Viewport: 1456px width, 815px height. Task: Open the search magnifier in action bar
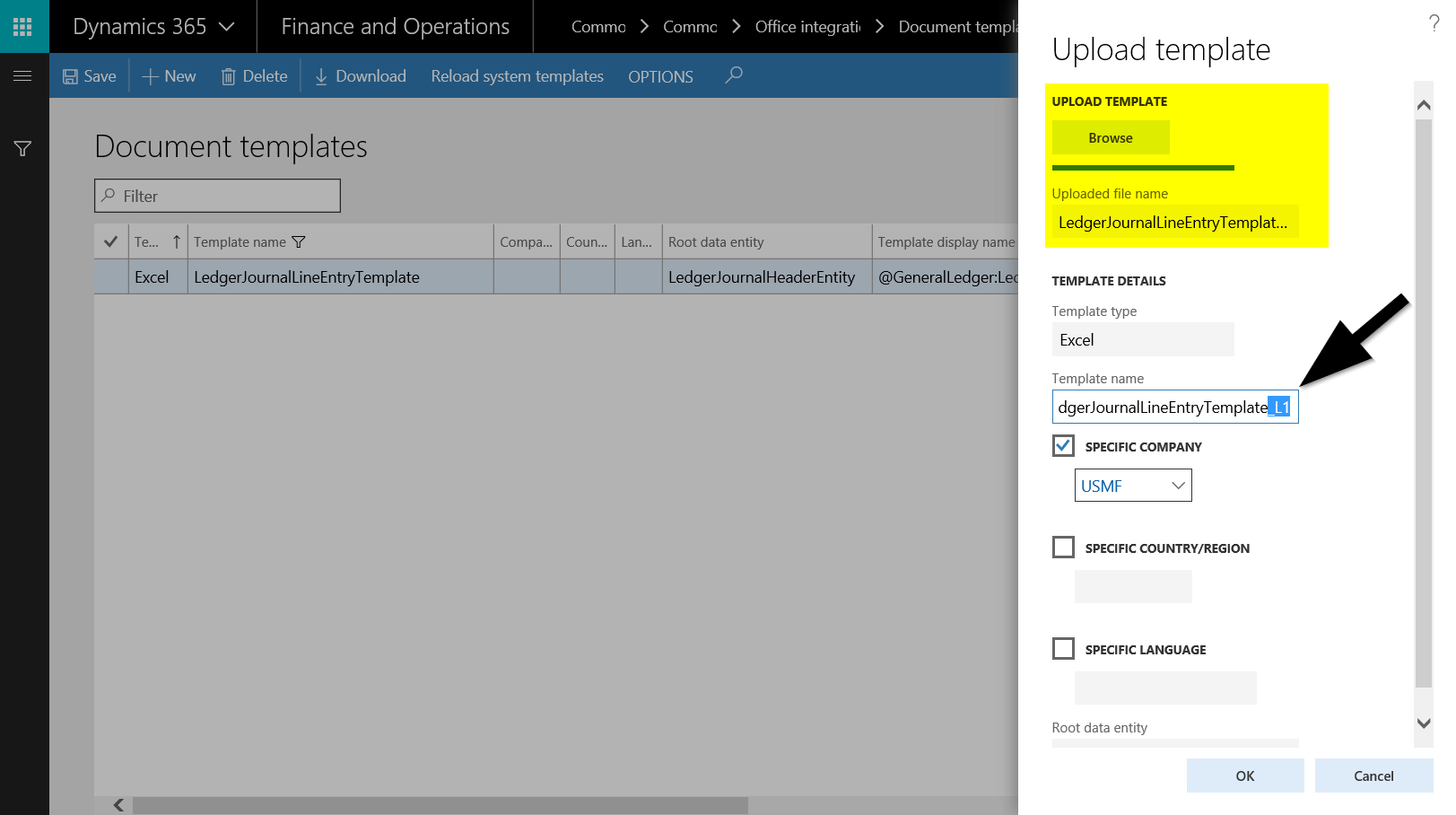point(734,75)
